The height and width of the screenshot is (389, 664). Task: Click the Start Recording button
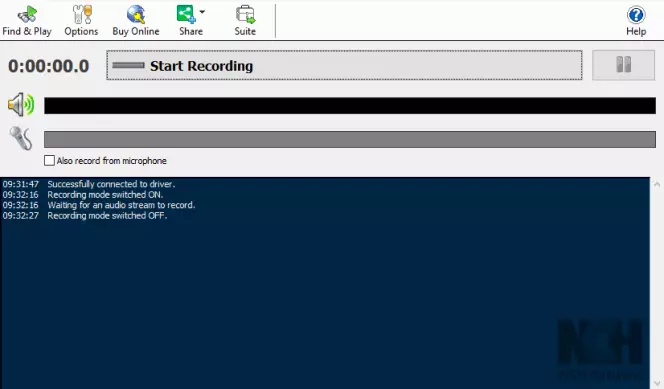[344, 65]
